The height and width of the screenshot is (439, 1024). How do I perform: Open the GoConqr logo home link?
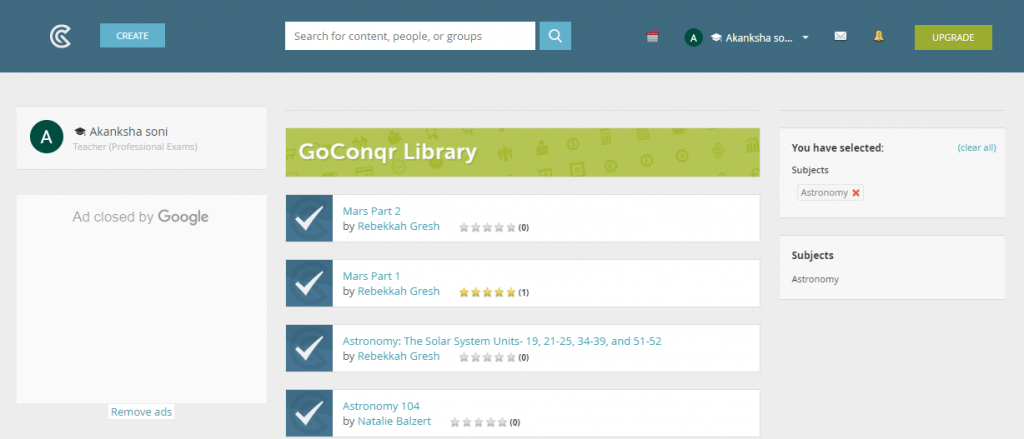pos(60,36)
